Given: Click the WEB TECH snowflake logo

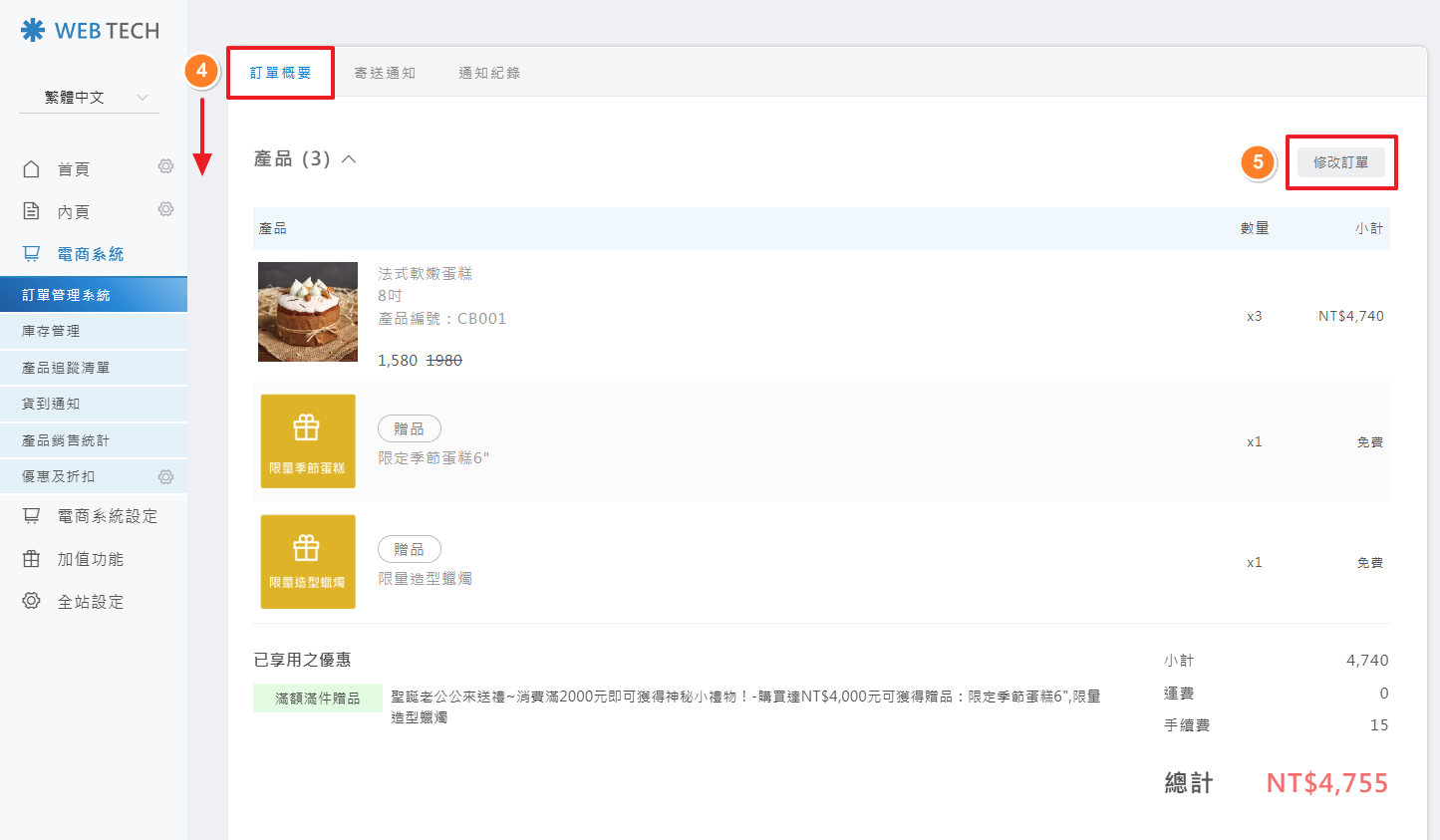Looking at the screenshot, I should (33, 31).
